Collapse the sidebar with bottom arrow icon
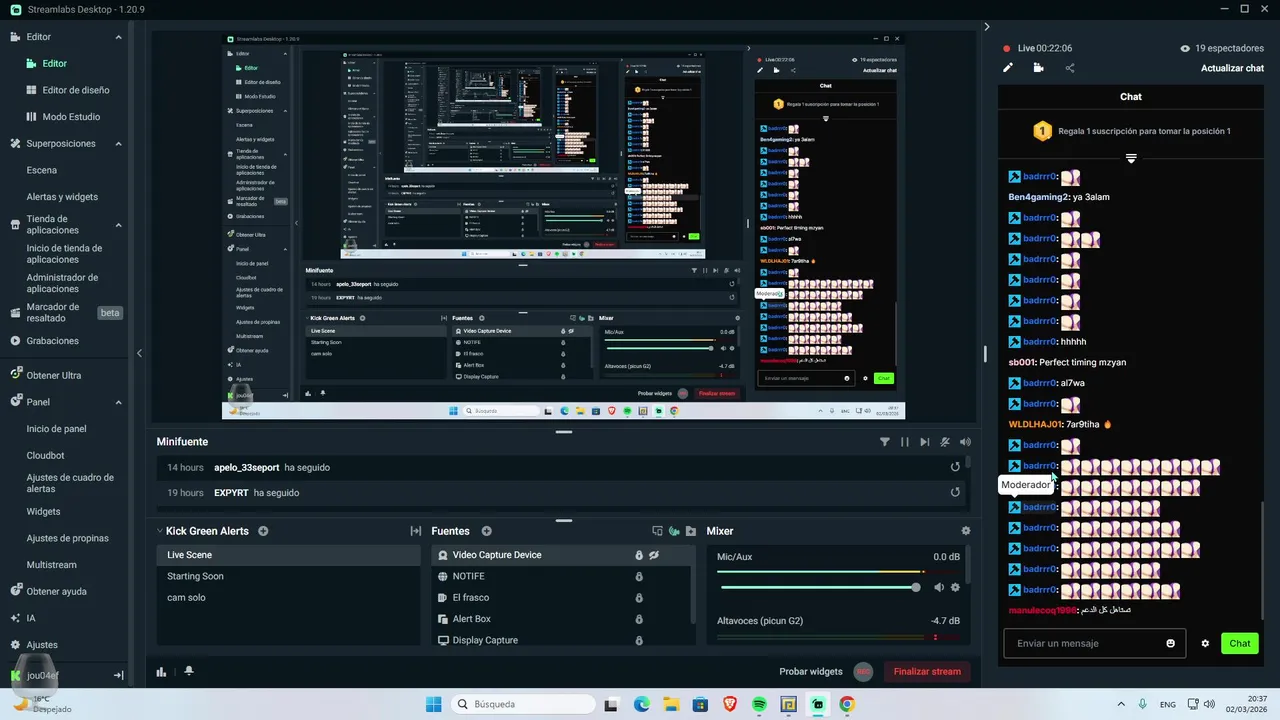 coord(118,676)
